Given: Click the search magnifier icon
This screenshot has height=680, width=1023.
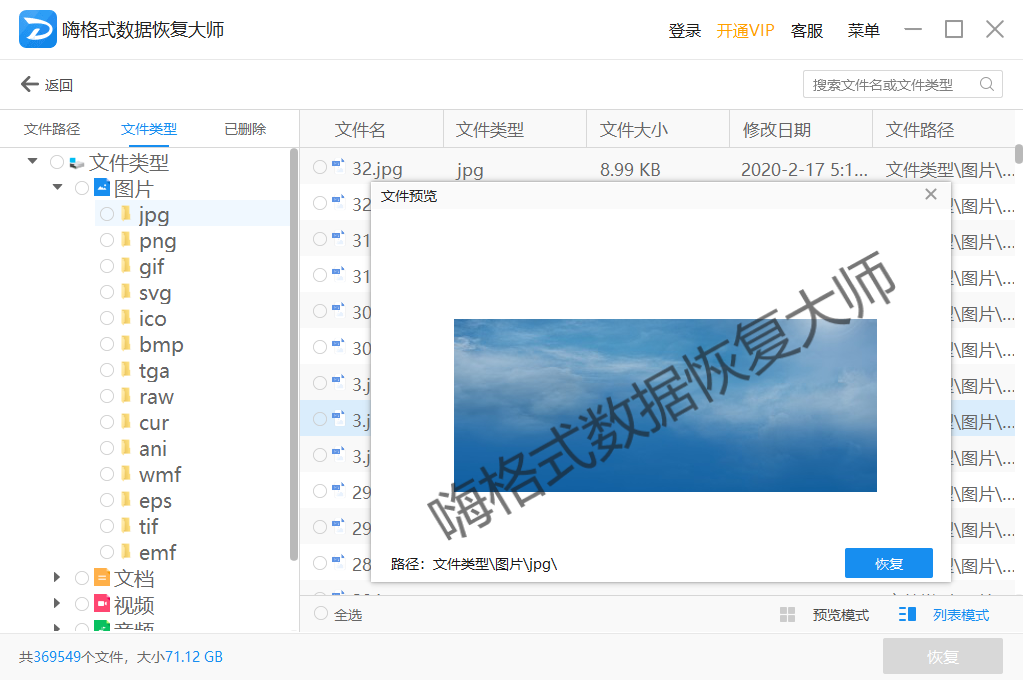Looking at the screenshot, I should [x=986, y=84].
